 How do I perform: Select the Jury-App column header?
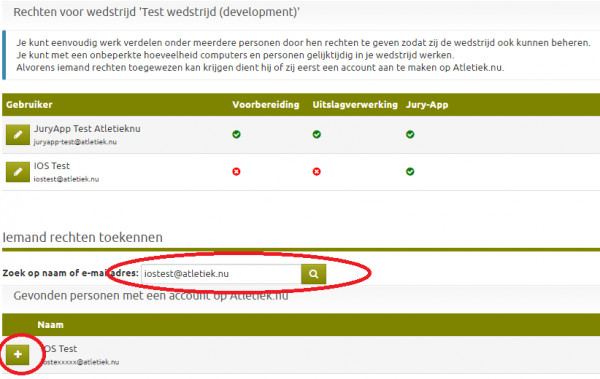(x=427, y=105)
